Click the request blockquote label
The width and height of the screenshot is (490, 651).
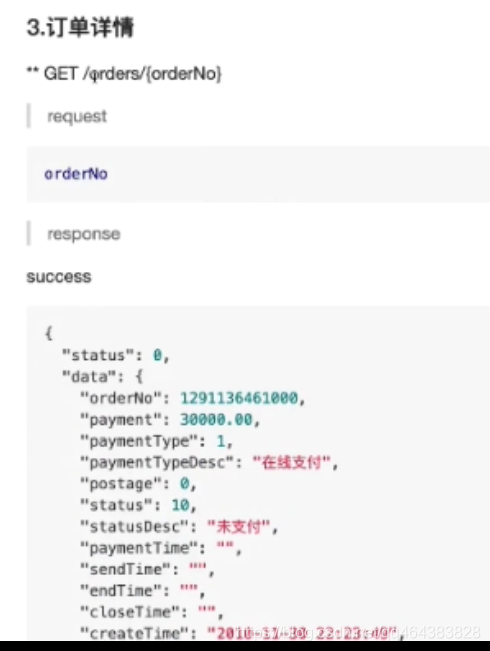(x=77, y=116)
